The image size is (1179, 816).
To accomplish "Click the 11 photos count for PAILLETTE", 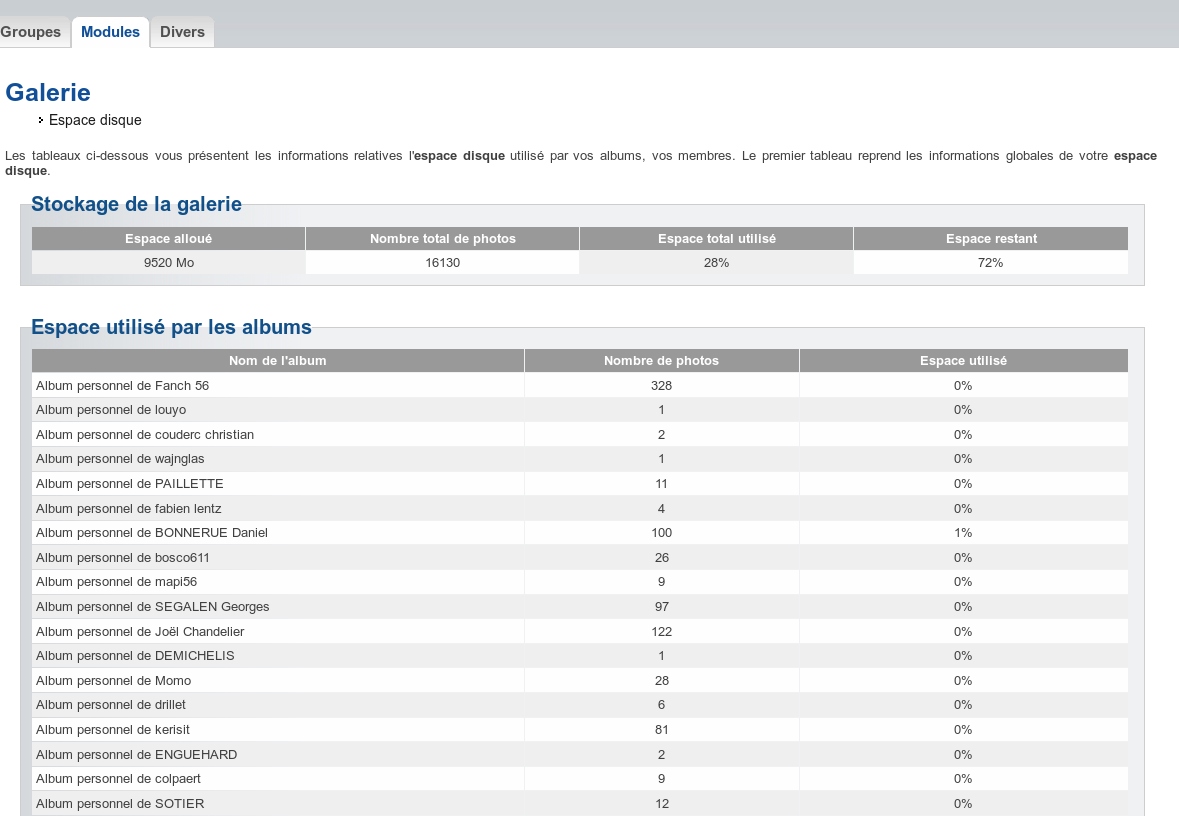I will click(x=662, y=484).
